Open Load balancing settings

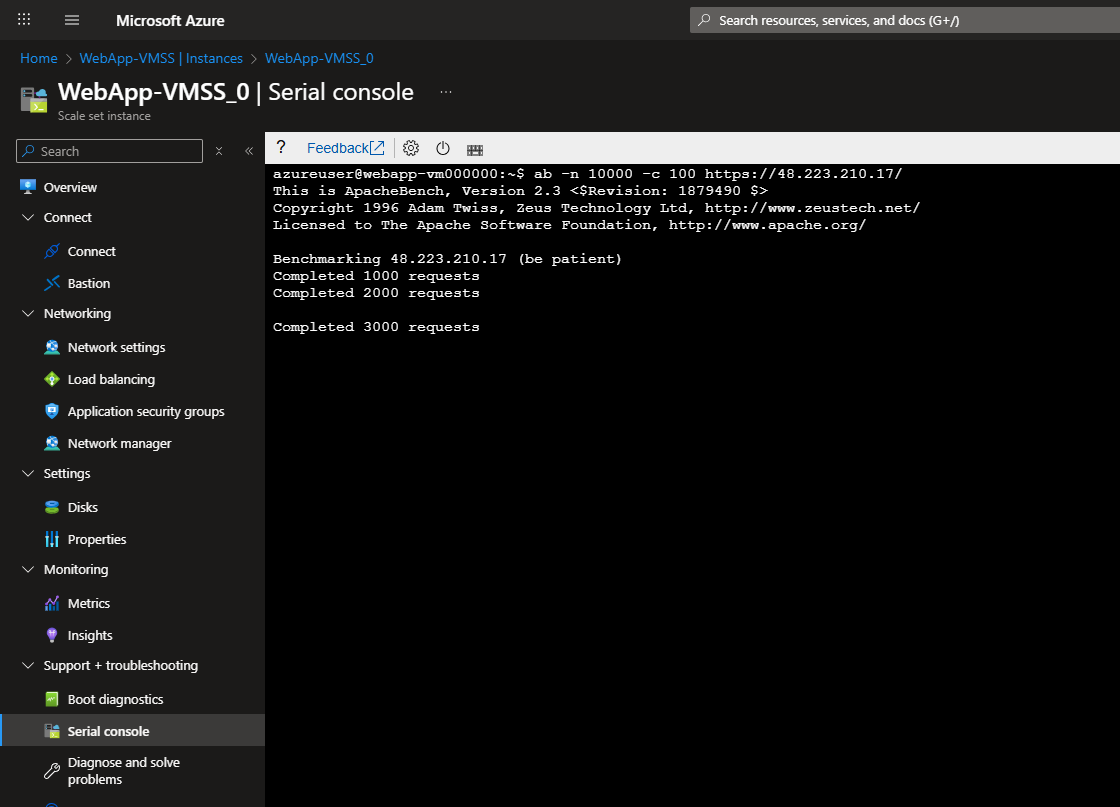110,379
